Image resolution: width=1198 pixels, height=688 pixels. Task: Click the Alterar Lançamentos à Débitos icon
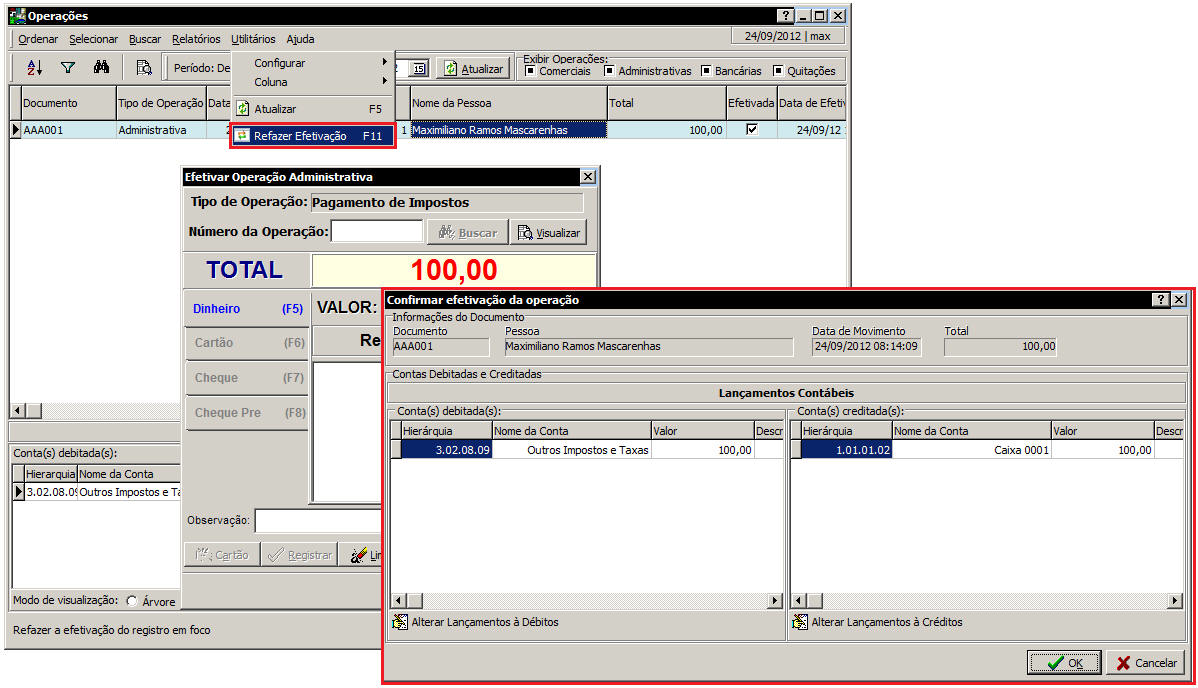click(401, 622)
